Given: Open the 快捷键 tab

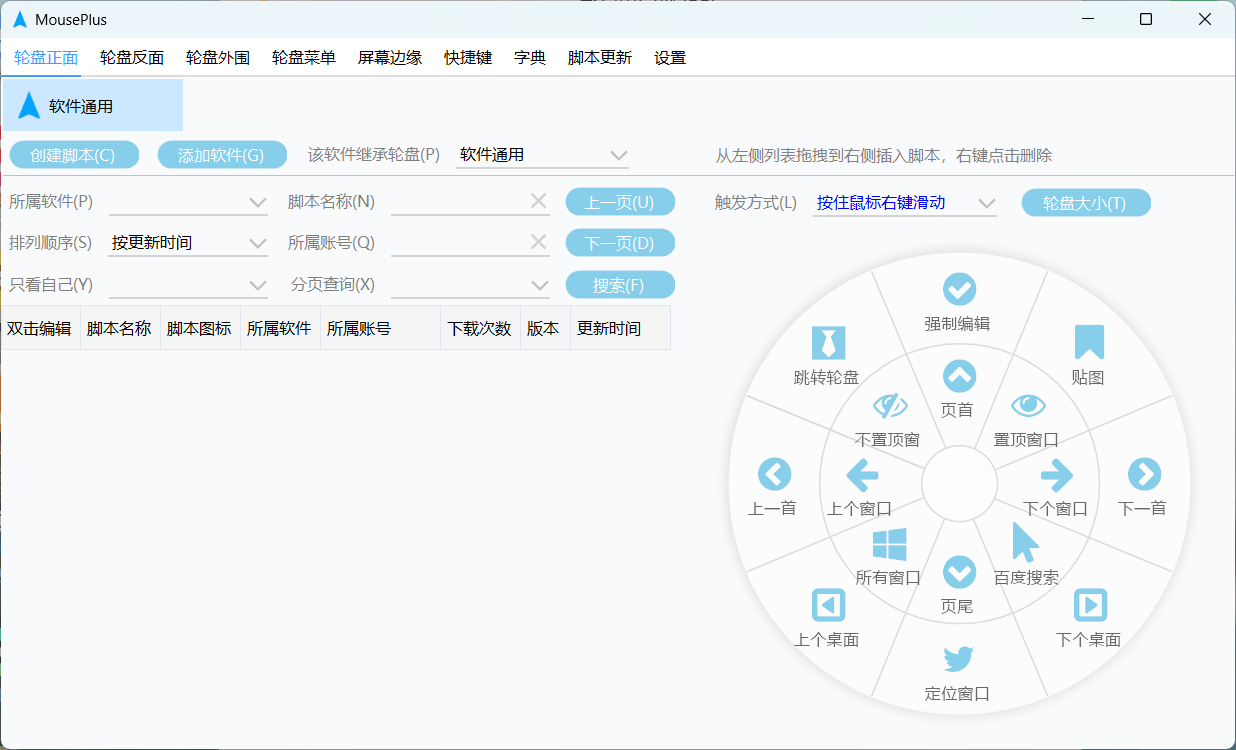Looking at the screenshot, I should [x=468, y=58].
